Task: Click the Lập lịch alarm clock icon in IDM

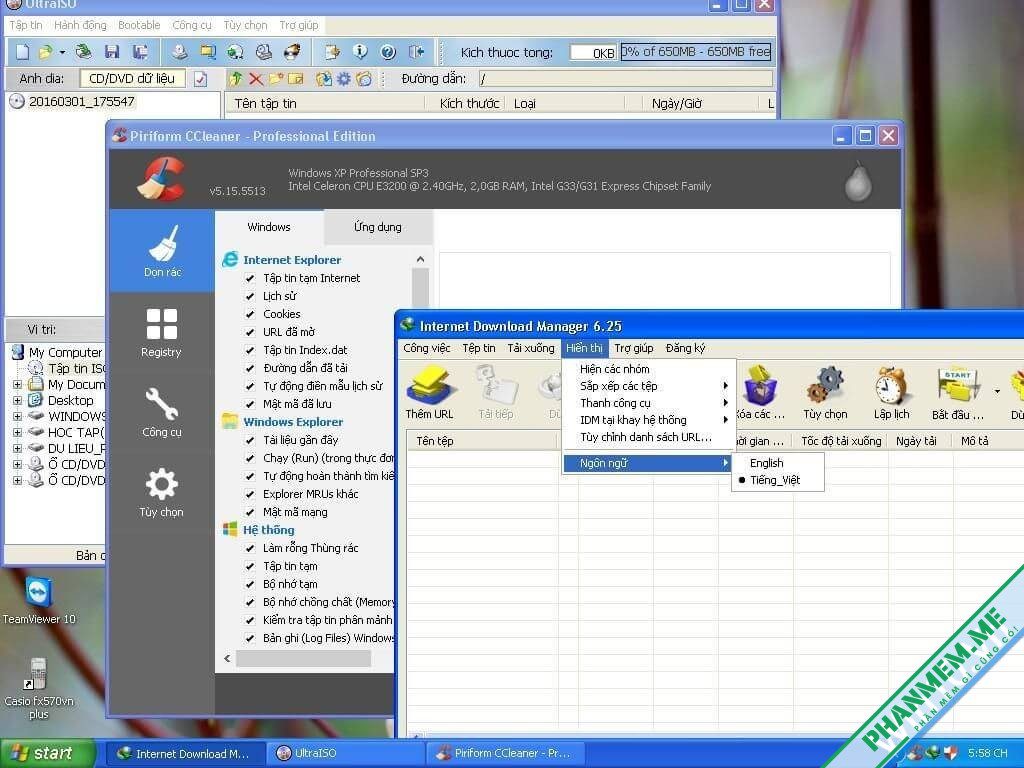Action: 891,392
